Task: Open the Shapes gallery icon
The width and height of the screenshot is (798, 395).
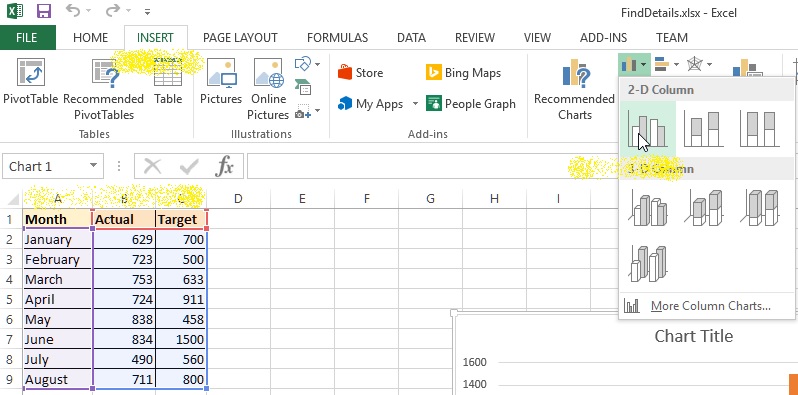Action: tap(303, 64)
